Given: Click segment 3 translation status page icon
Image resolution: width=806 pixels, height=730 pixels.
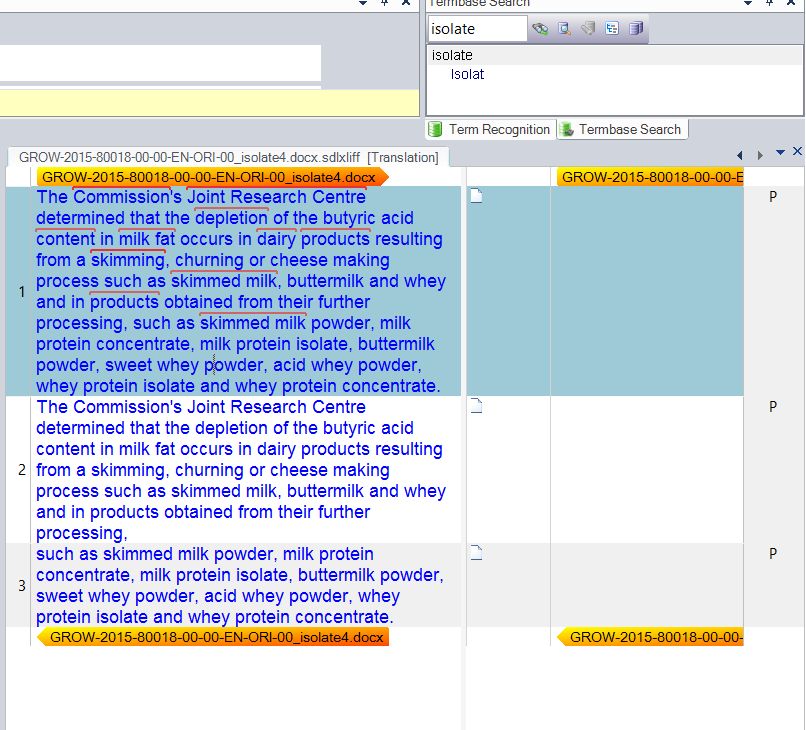Looking at the screenshot, I should tap(476, 553).
